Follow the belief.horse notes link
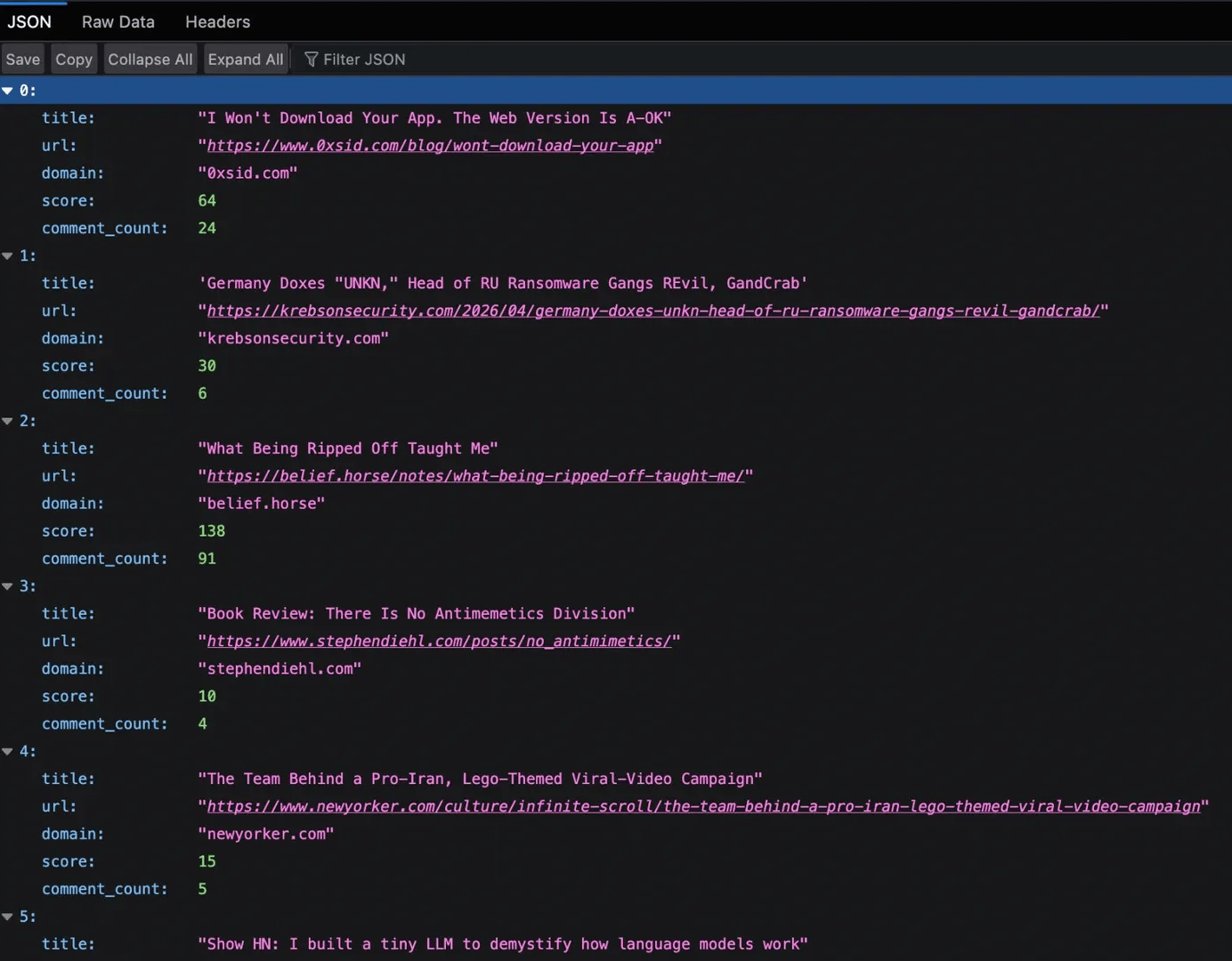1232x961 pixels. tap(474, 476)
